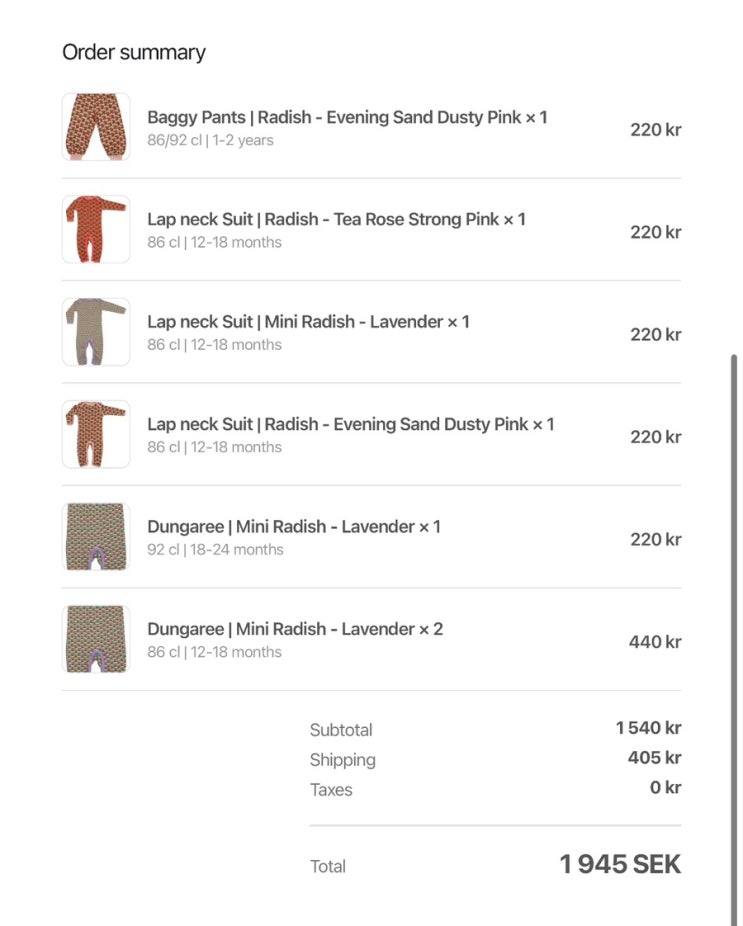Click the Taxes value 0 kr

pyautogui.click(x=665, y=788)
